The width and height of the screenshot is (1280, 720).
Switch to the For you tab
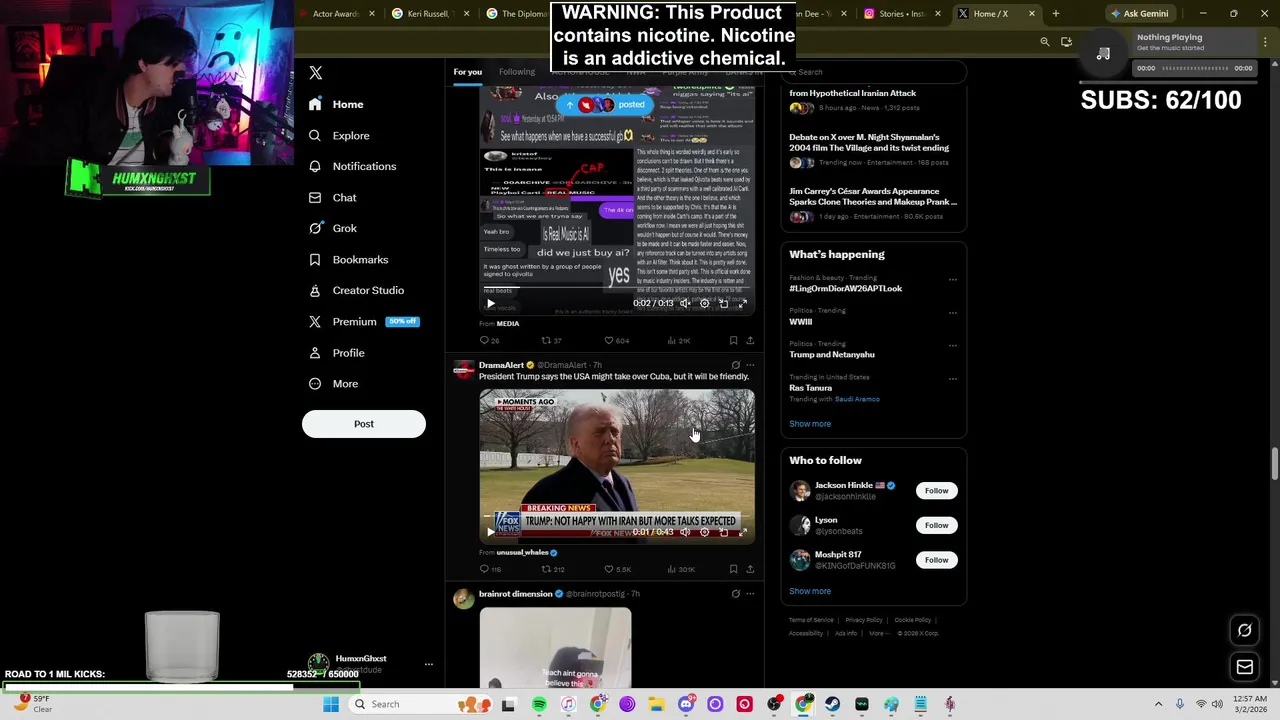467,72
